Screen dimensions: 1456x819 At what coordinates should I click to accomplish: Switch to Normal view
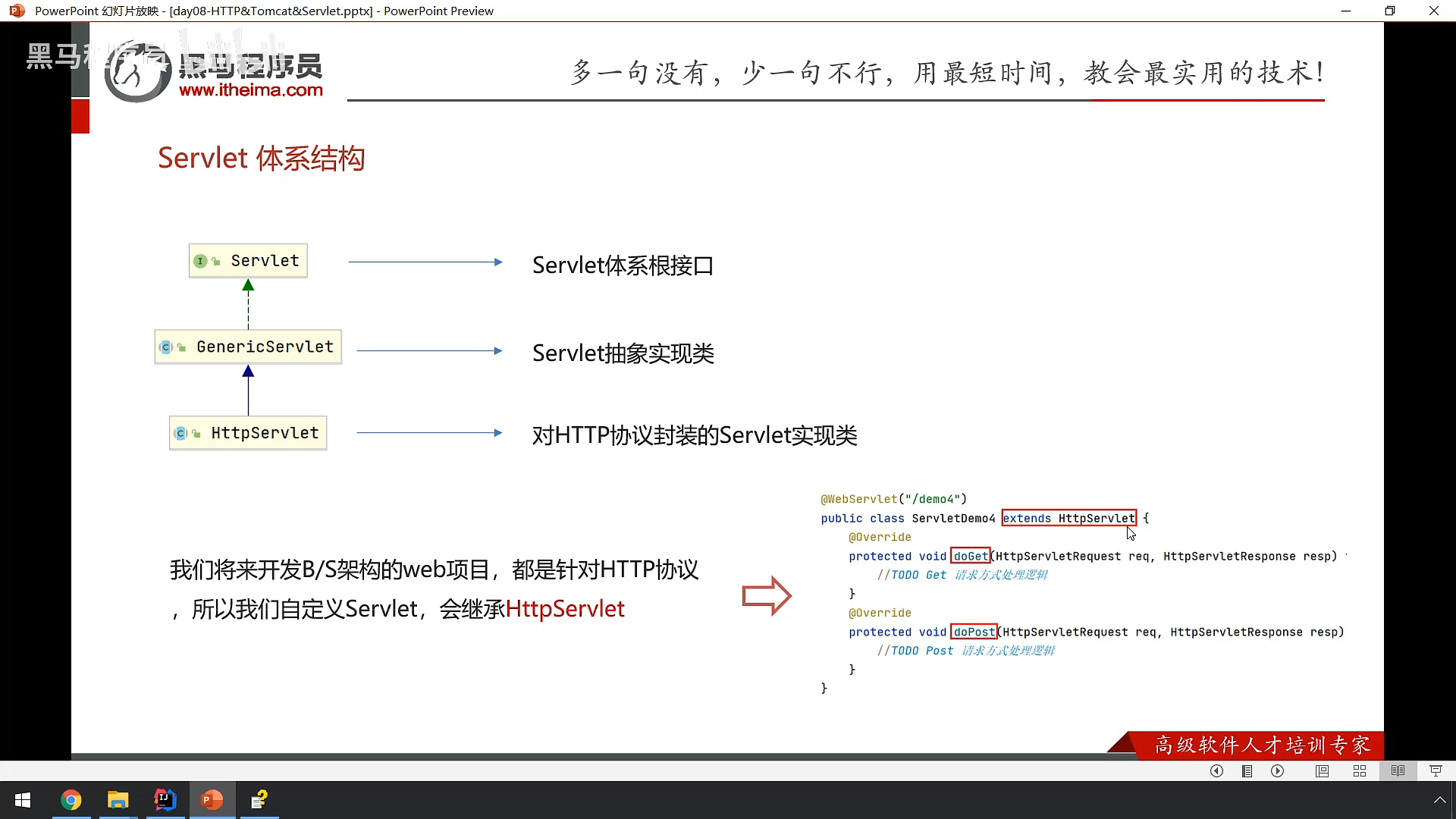click(x=1322, y=770)
